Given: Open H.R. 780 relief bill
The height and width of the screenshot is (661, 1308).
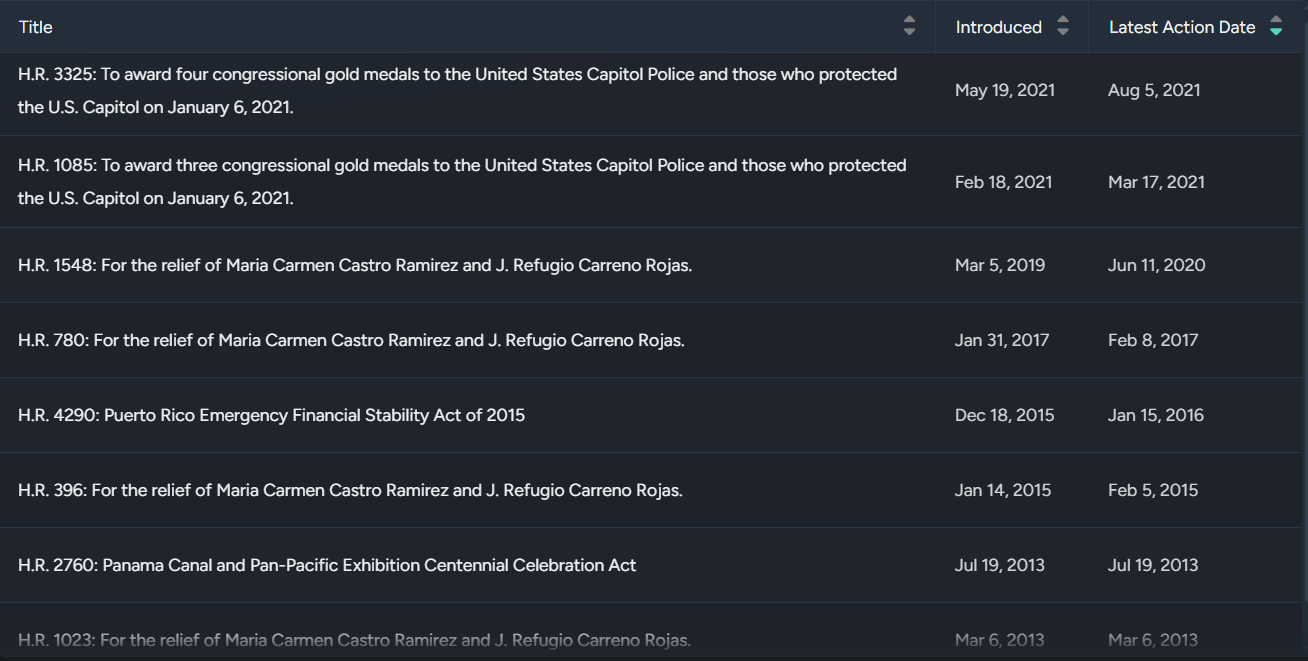Looking at the screenshot, I should click(x=351, y=340).
